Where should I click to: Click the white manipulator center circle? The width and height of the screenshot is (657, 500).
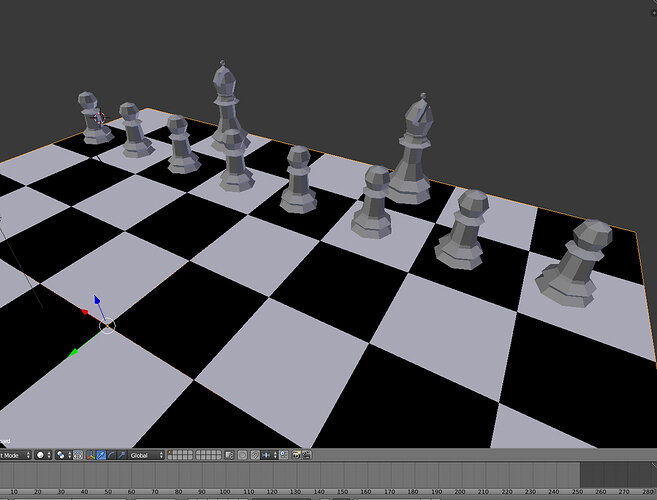point(107,326)
